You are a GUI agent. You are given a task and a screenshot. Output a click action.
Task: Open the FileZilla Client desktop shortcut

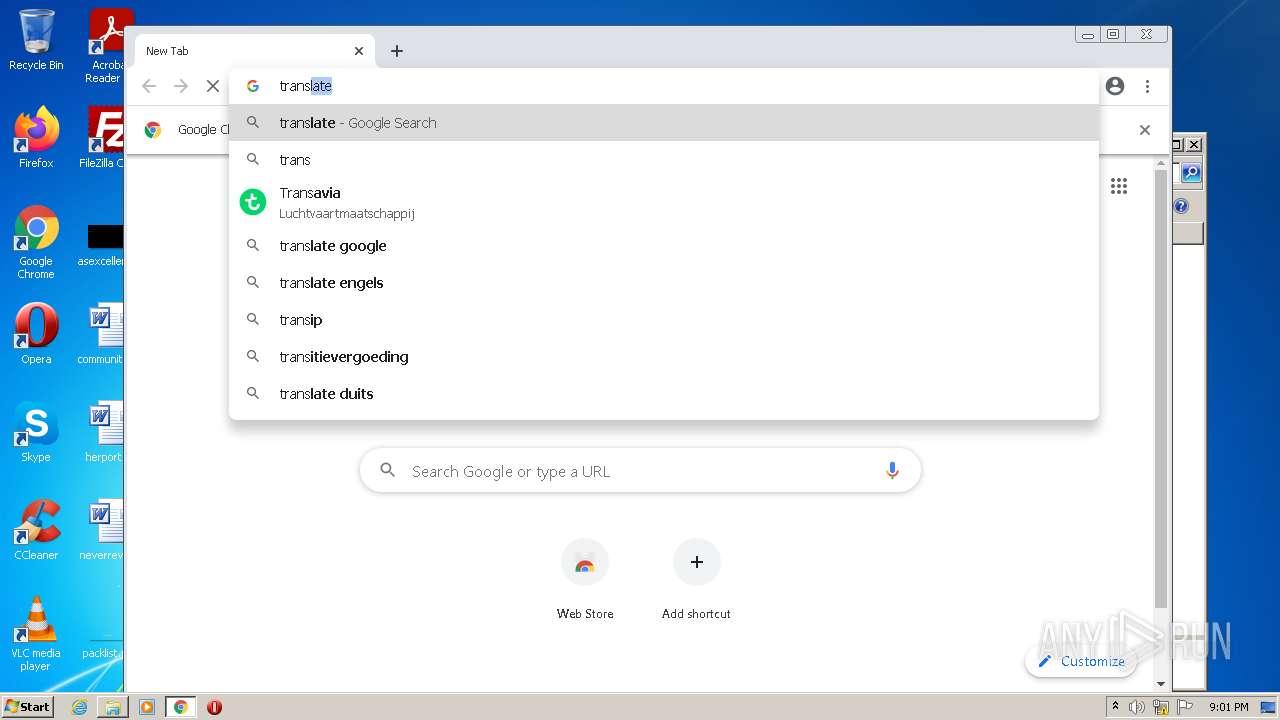coord(103,138)
